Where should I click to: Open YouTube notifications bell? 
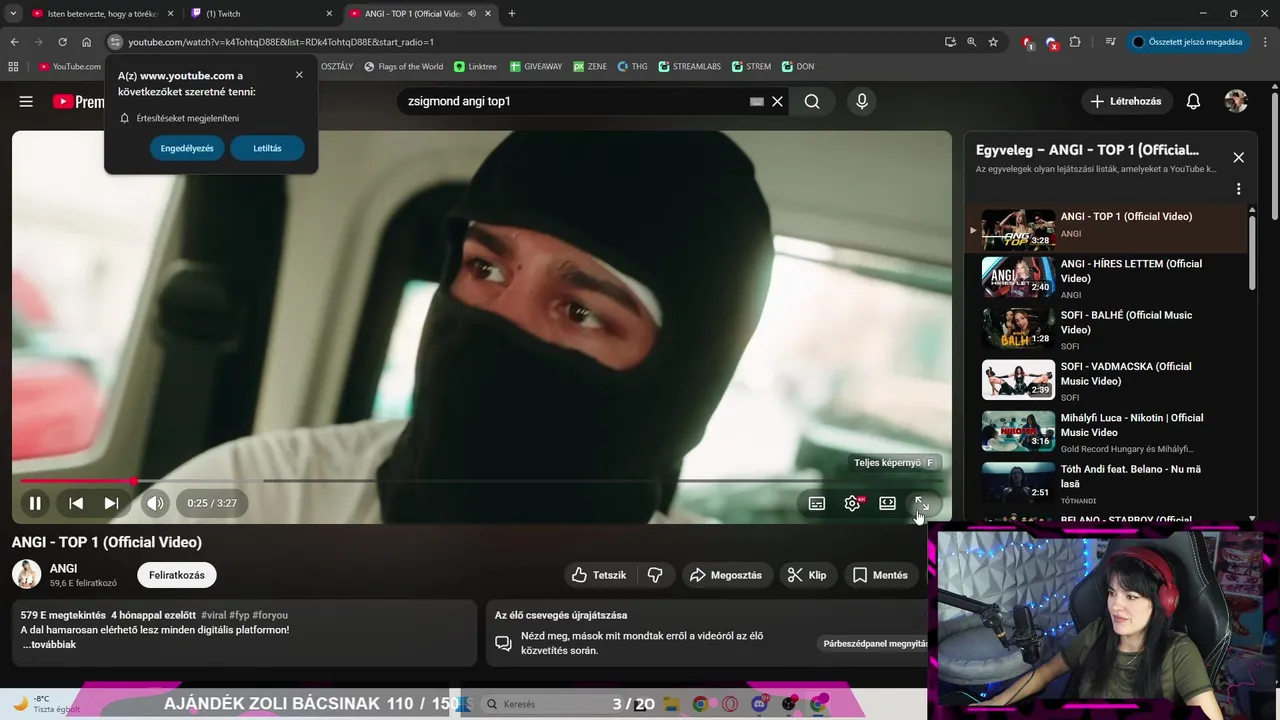pyautogui.click(x=1193, y=101)
